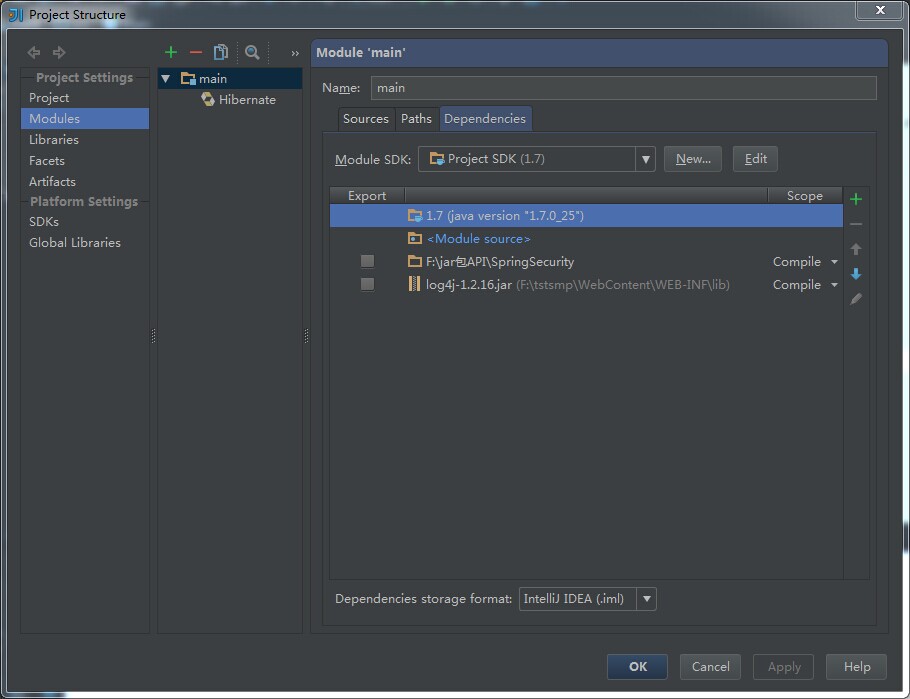Confirm with the OK button

[x=637, y=666]
